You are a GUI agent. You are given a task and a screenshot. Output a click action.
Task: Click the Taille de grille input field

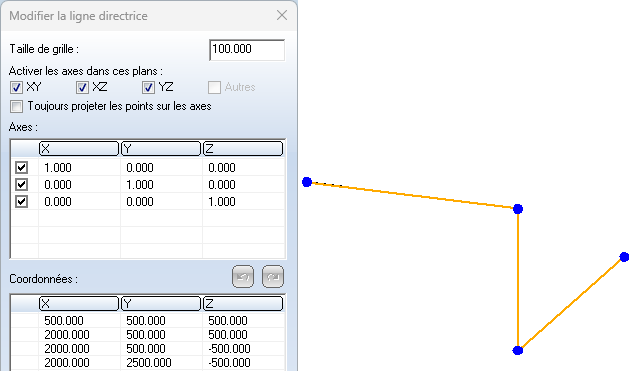coord(247,50)
